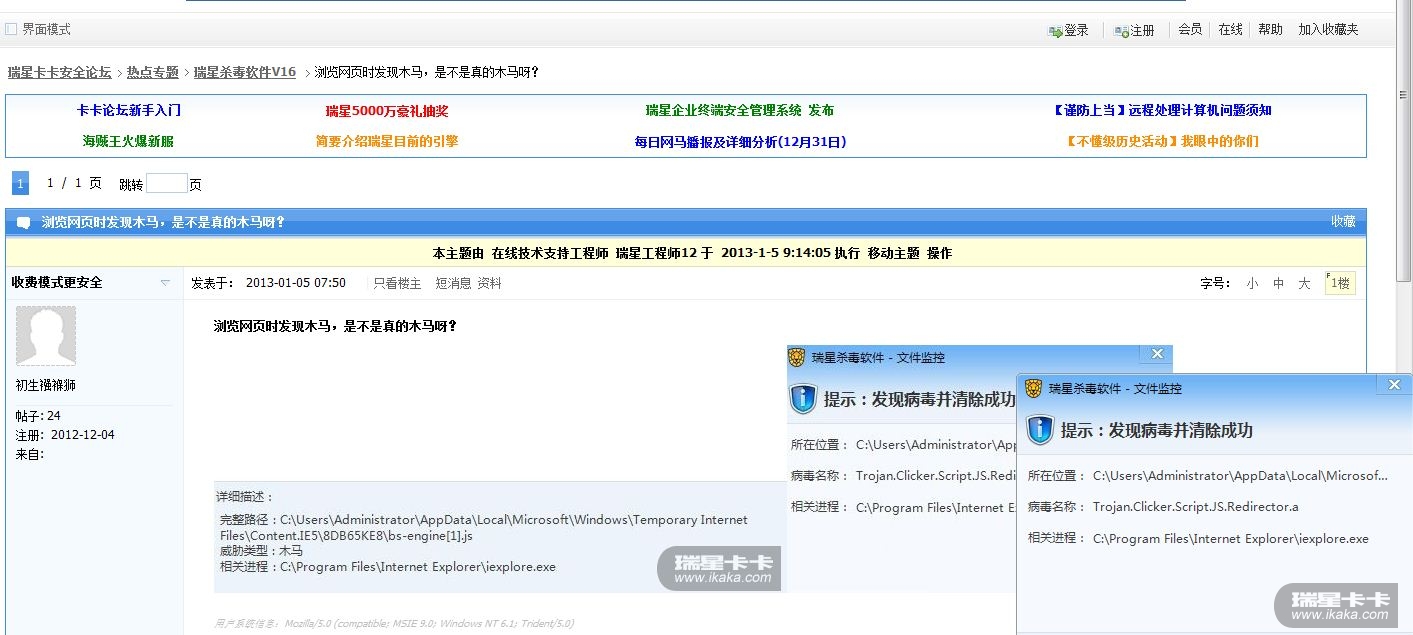Open the 会员 members link

(1190, 30)
